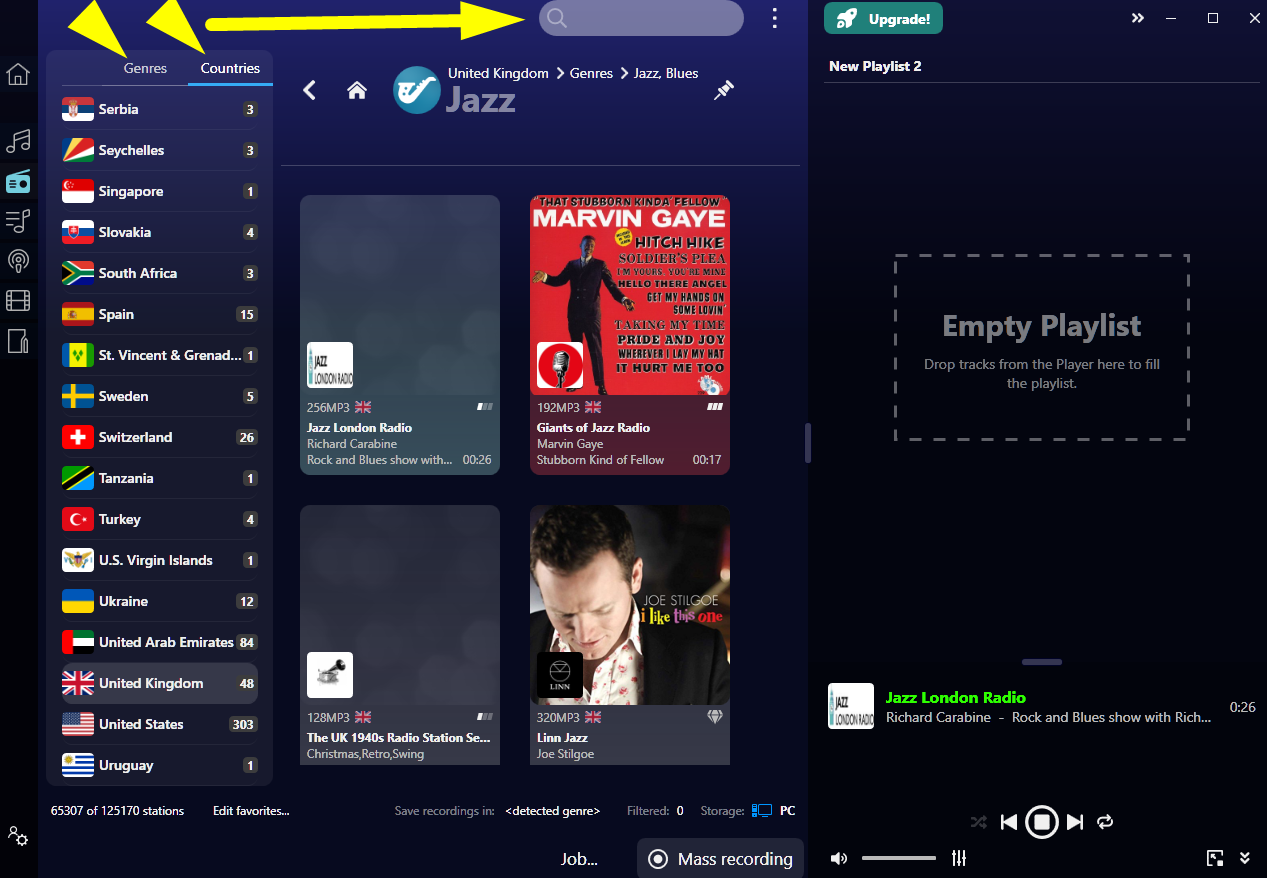
Task: Open the Home section in sidebar
Action: coord(18,74)
